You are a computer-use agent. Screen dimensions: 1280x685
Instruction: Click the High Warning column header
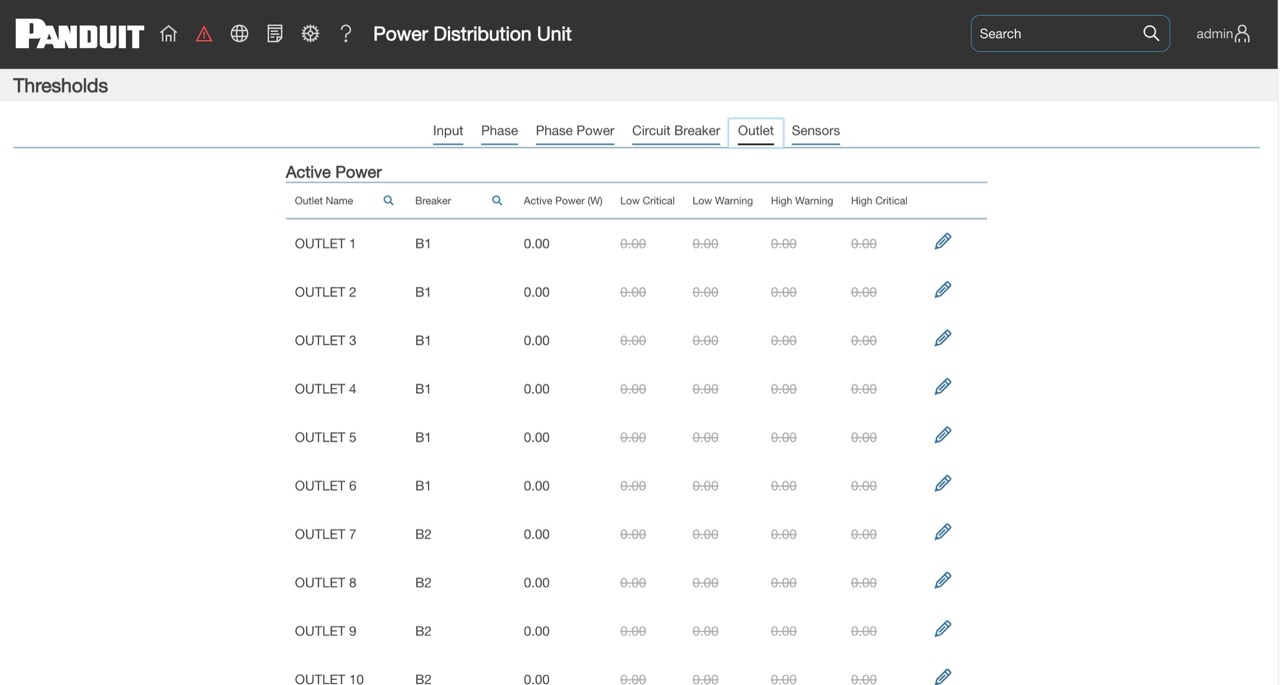(x=802, y=201)
